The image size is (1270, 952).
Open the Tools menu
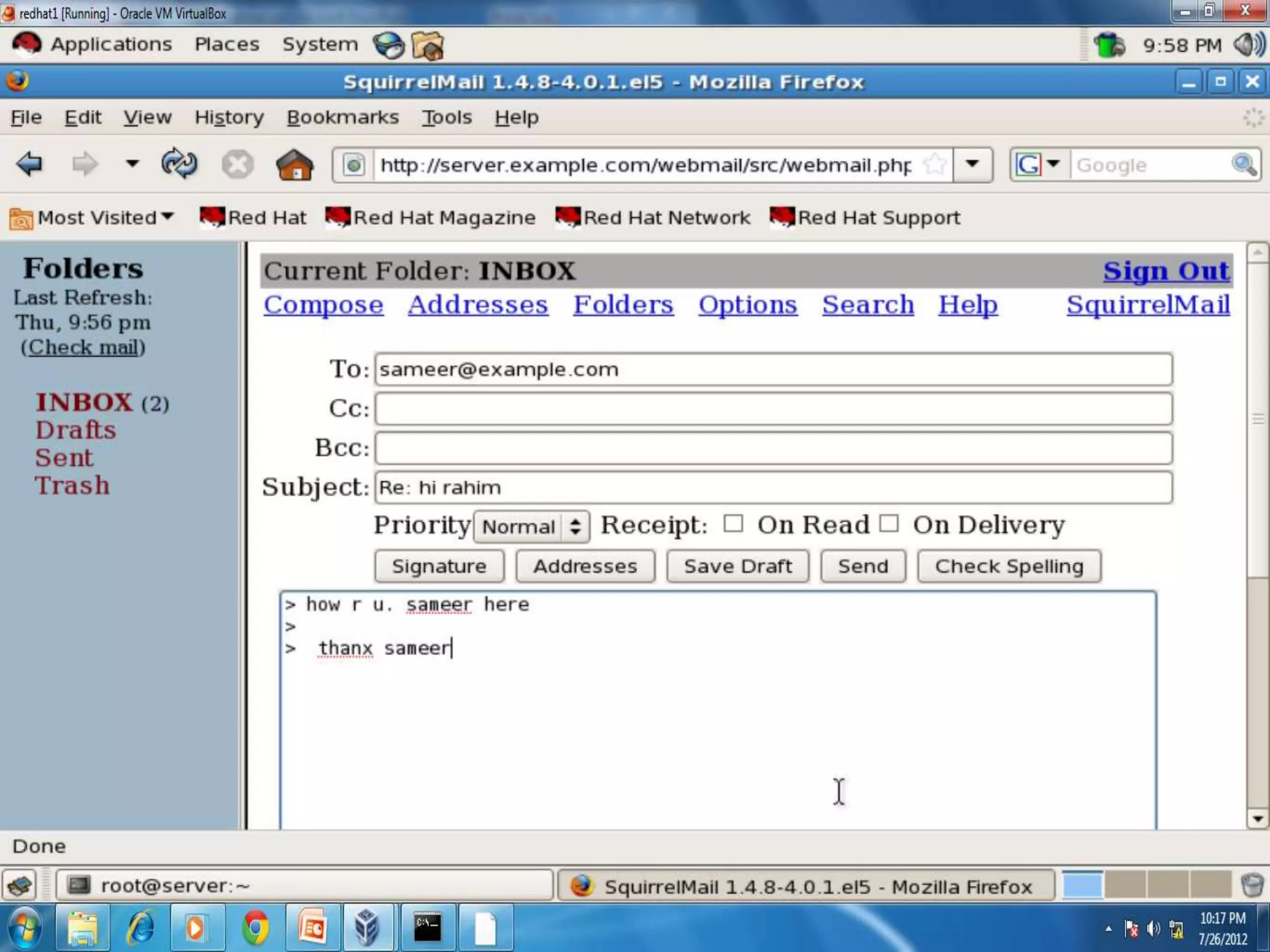coord(446,117)
